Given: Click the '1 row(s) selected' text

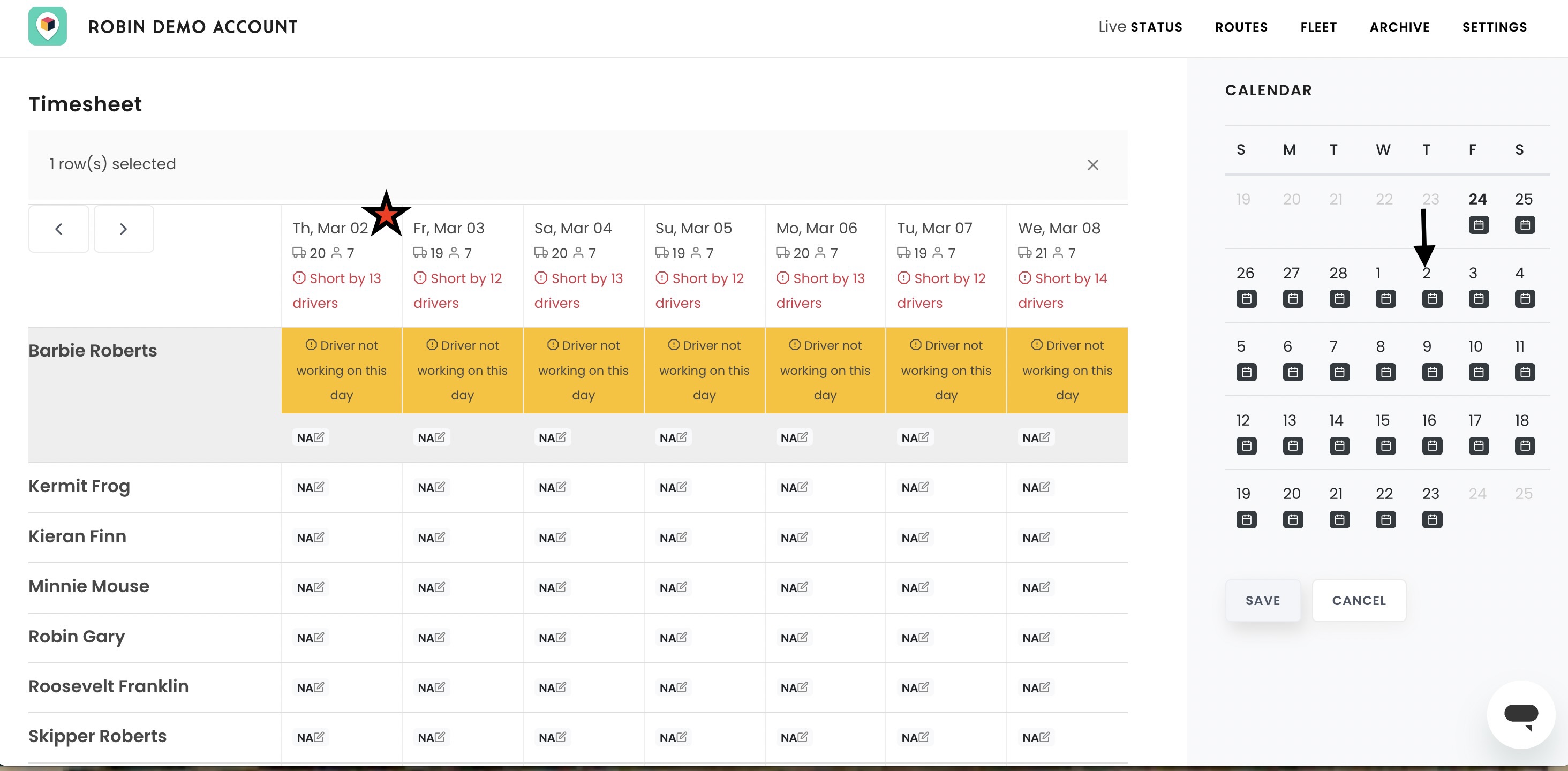Looking at the screenshot, I should [x=112, y=164].
